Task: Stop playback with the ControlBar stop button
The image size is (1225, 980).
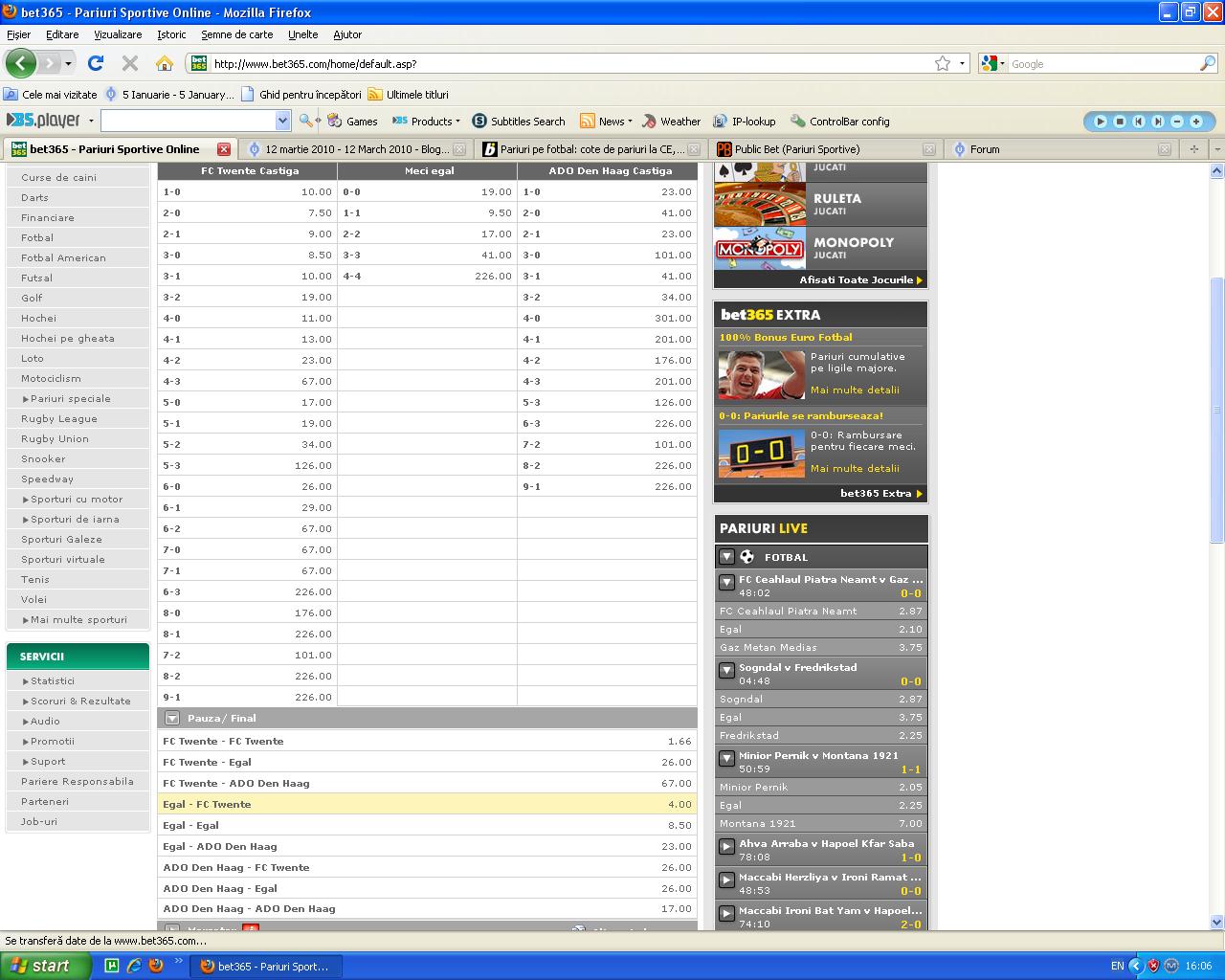Action: click(1119, 122)
